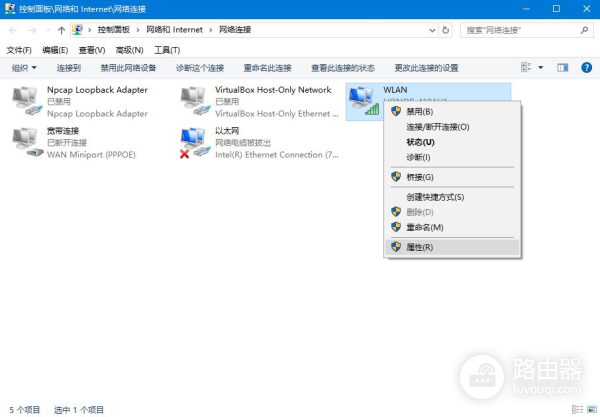Choose 诊断(I) from context menu
The height and width of the screenshot is (417, 600).
(452, 157)
